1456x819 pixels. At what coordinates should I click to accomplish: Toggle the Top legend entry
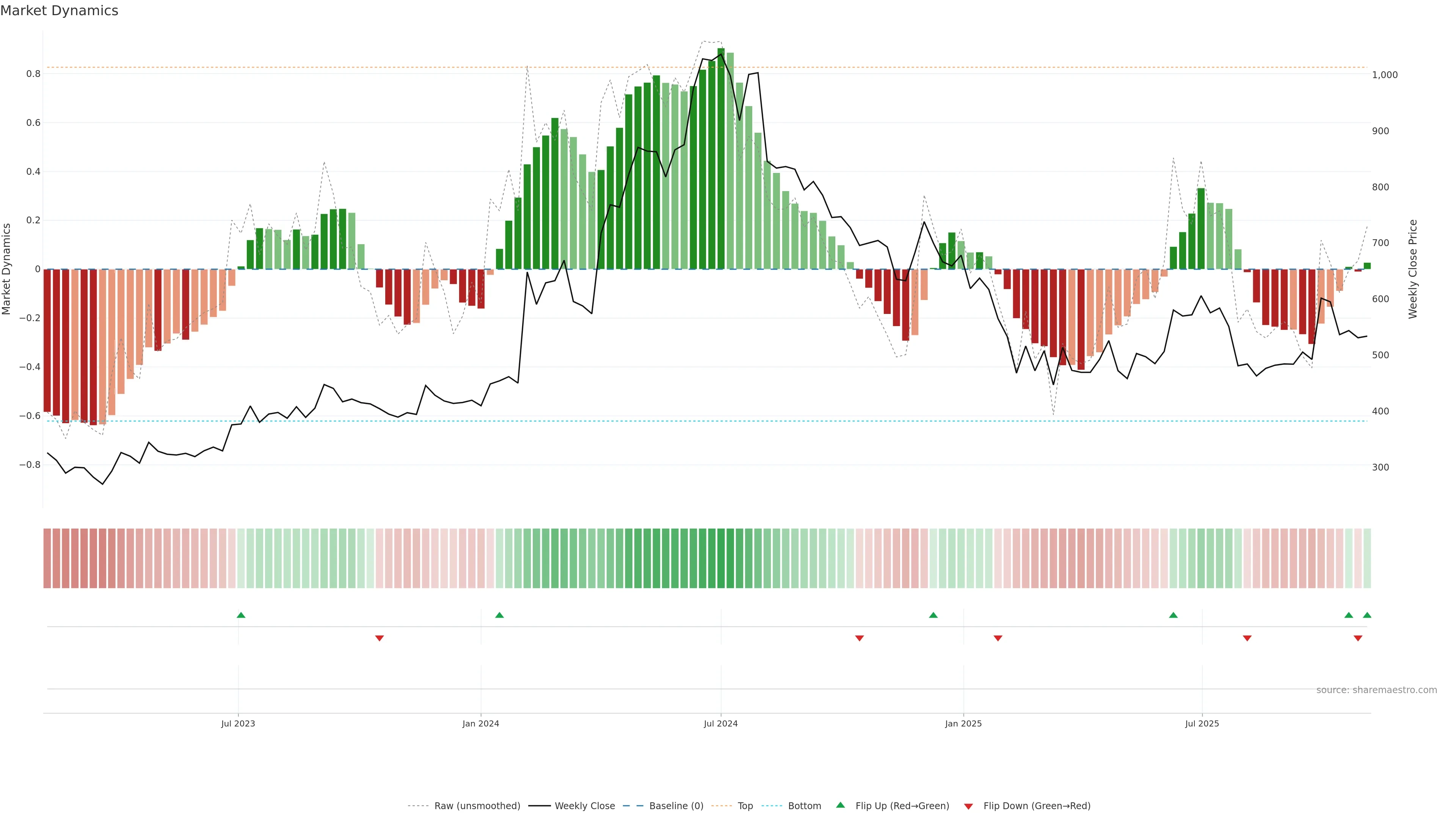tap(745, 805)
